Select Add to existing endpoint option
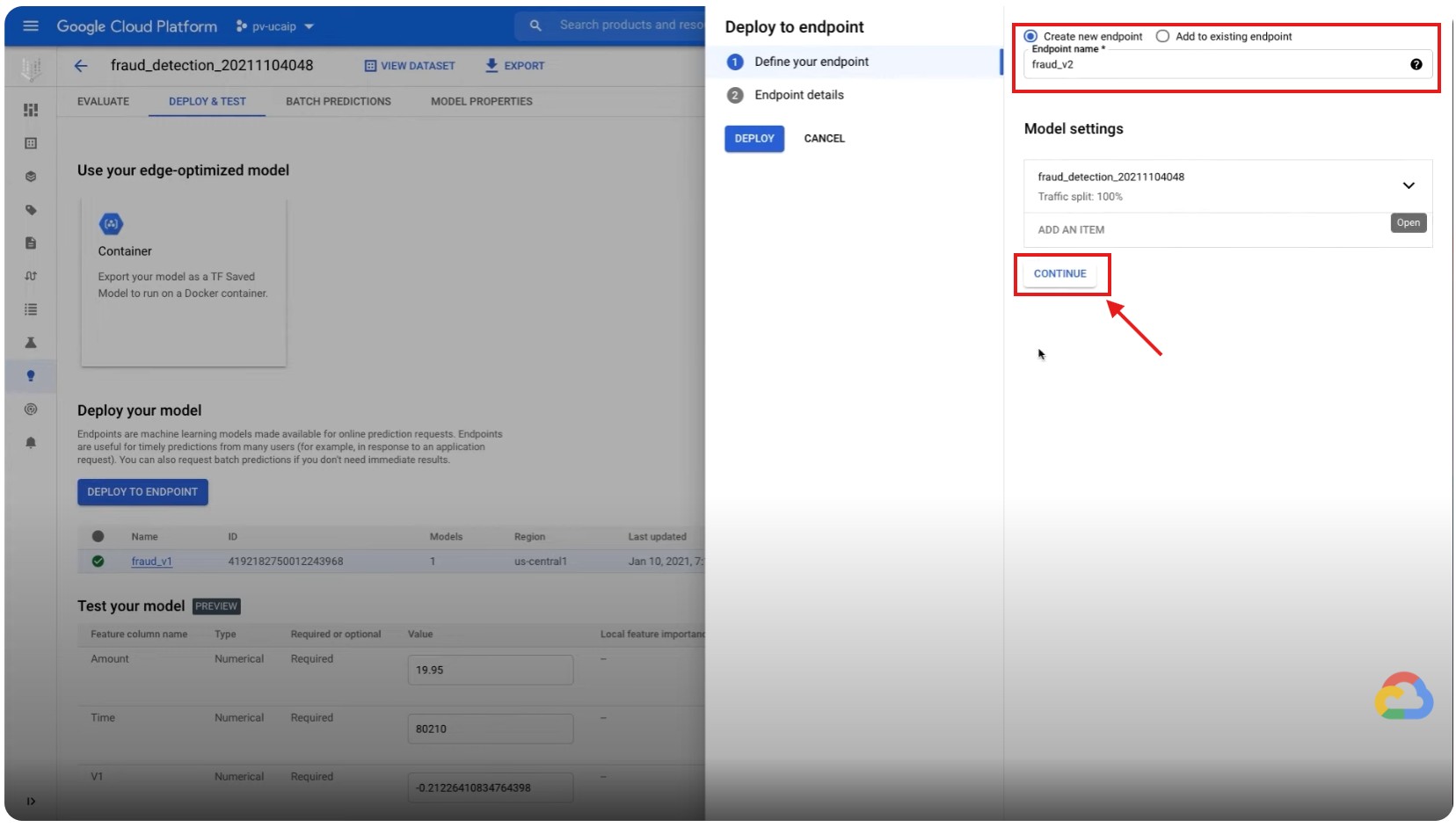The image size is (1456, 827). [1162, 36]
